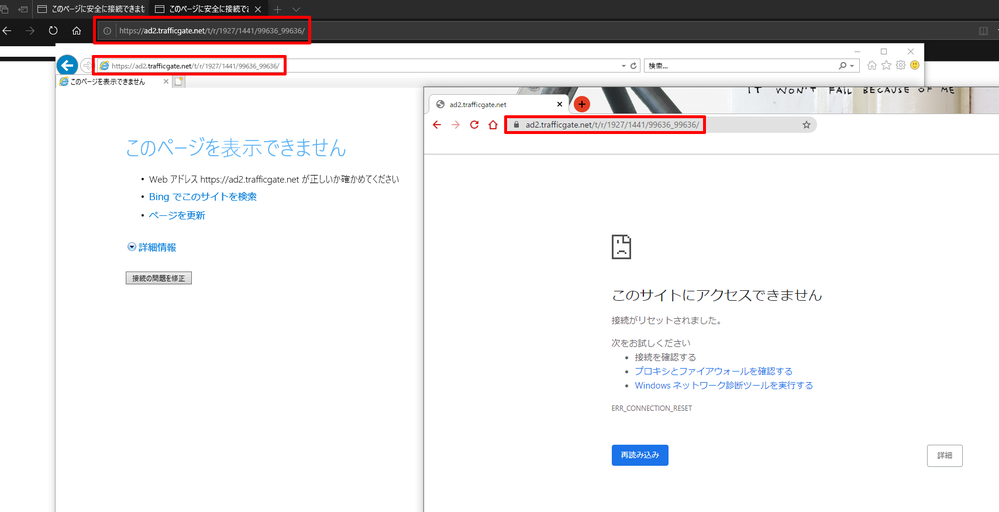Open a new Internet Explorer tab

(x=179, y=82)
